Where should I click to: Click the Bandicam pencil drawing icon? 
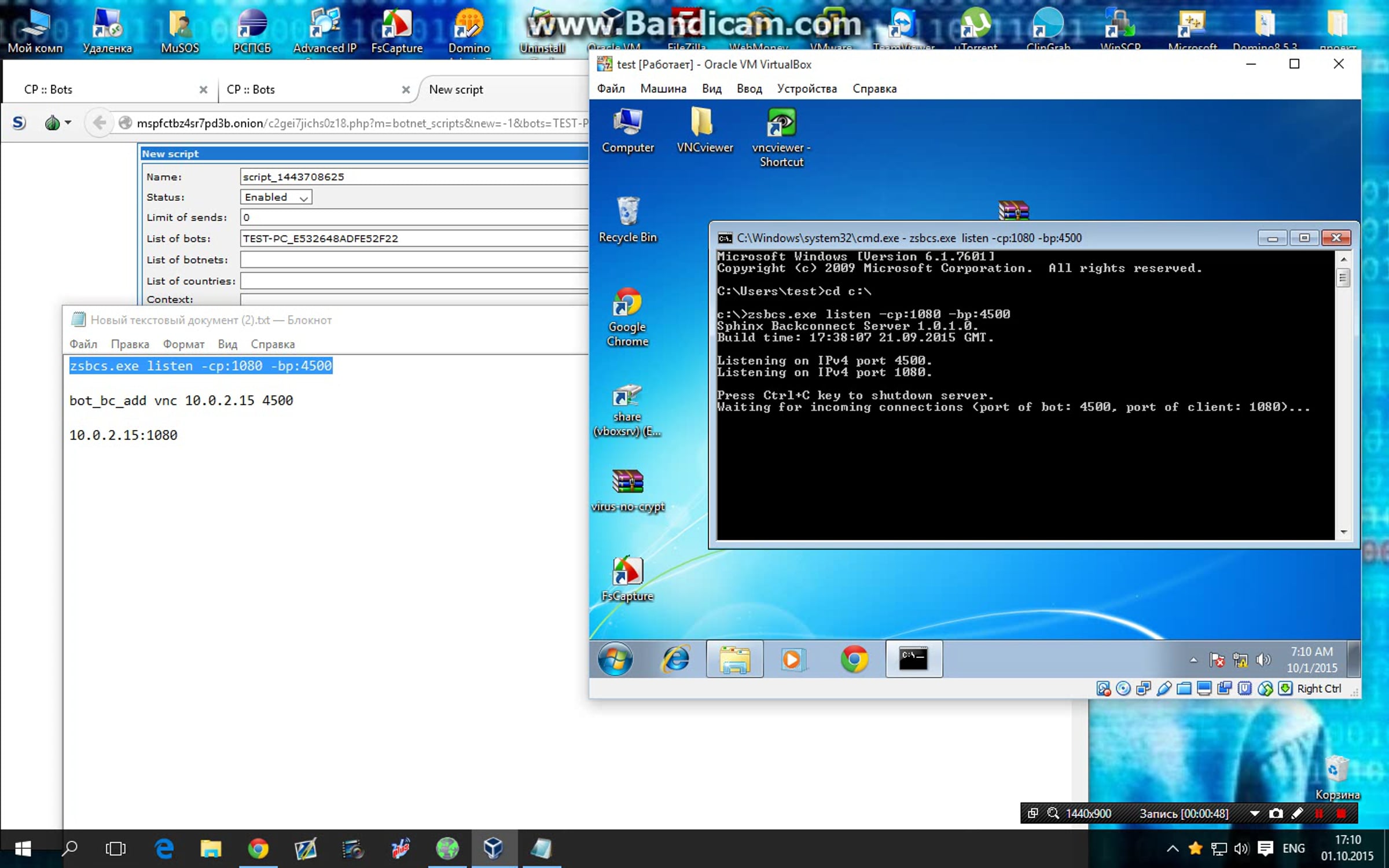tap(1297, 814)
